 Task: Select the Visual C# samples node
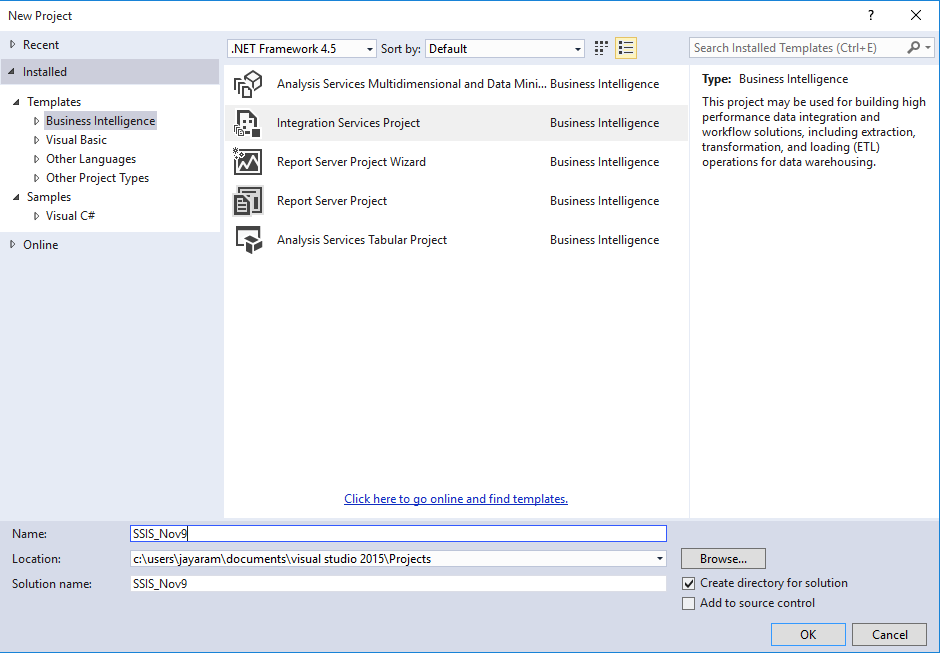70,215
